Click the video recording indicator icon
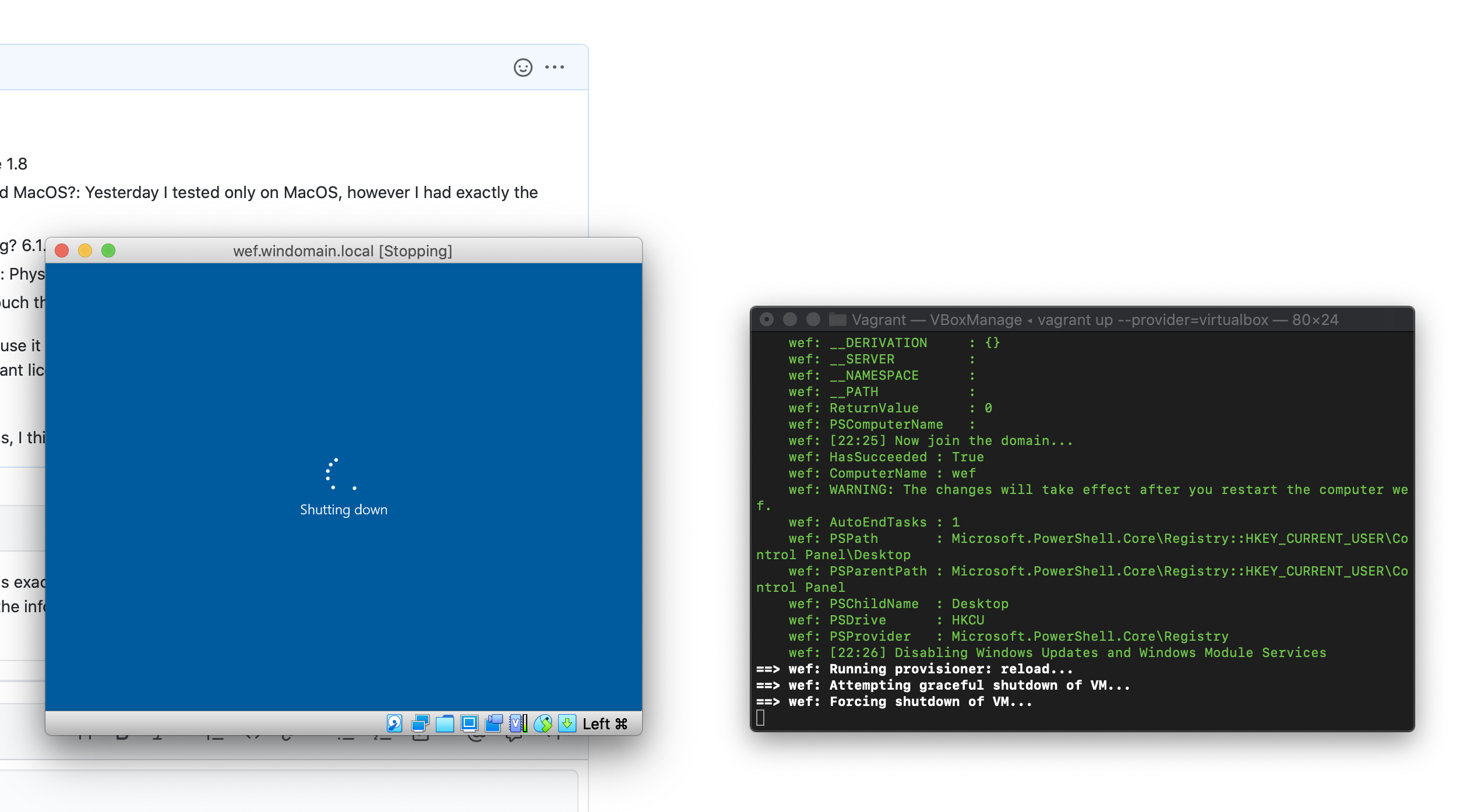Image resolution: width=1474 pixels, height=812 pixels. (495, 723)
